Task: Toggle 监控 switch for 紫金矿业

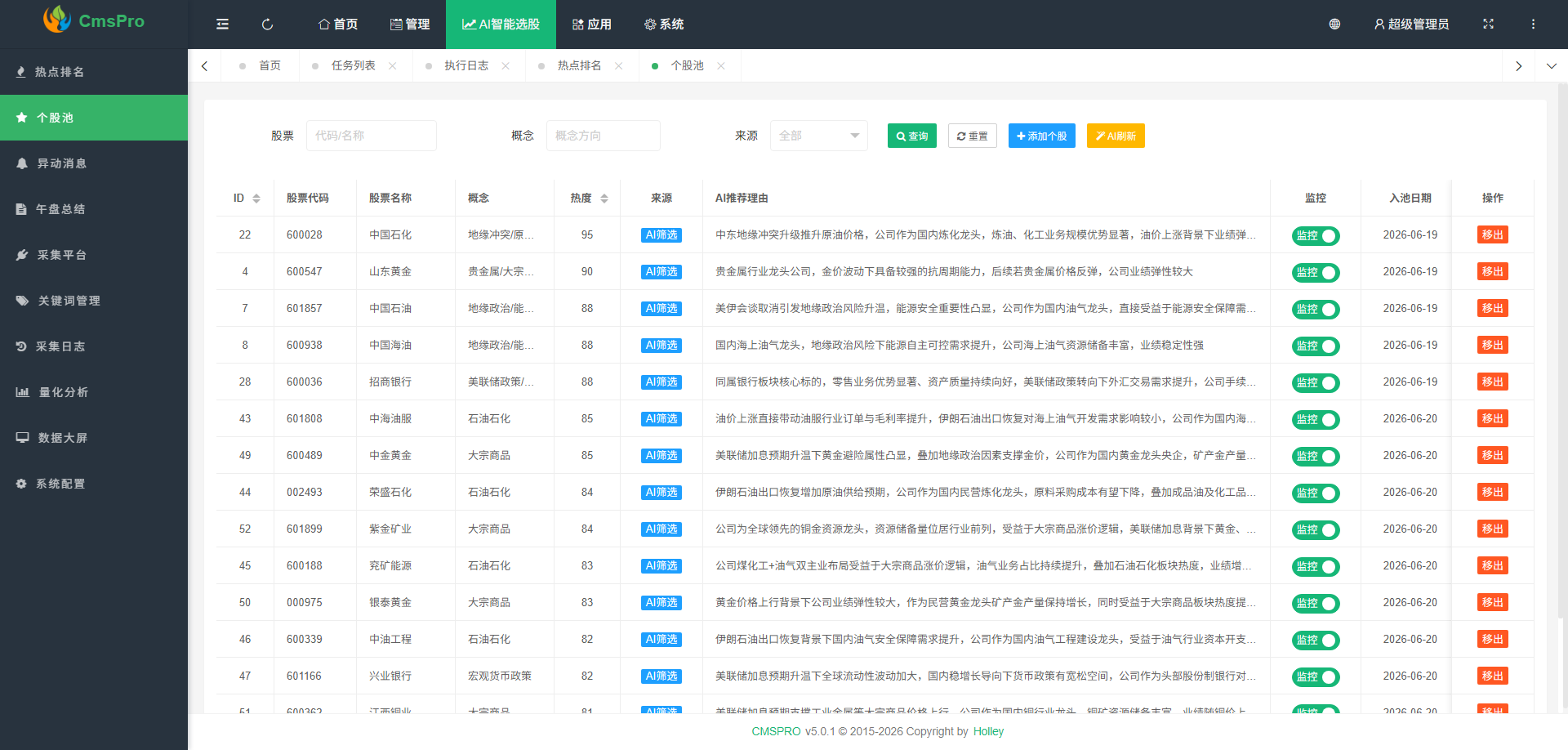Action: [1316, 530]
